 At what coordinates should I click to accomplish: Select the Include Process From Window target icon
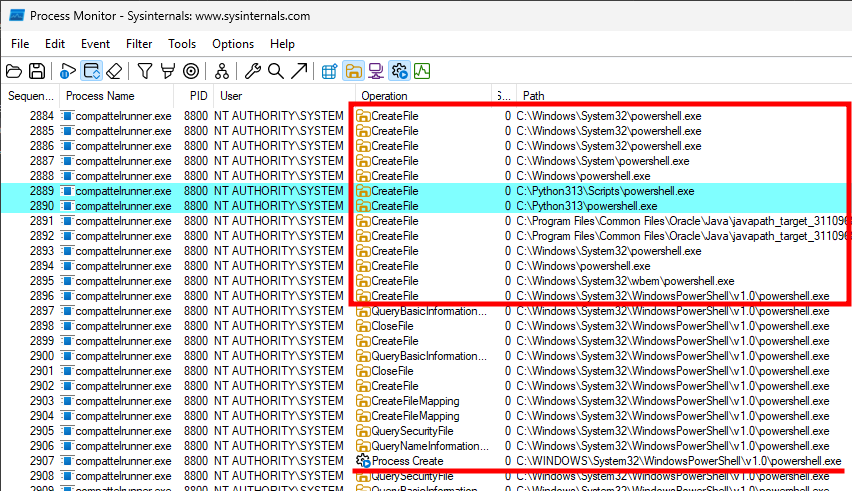click(x=191, y=71)
